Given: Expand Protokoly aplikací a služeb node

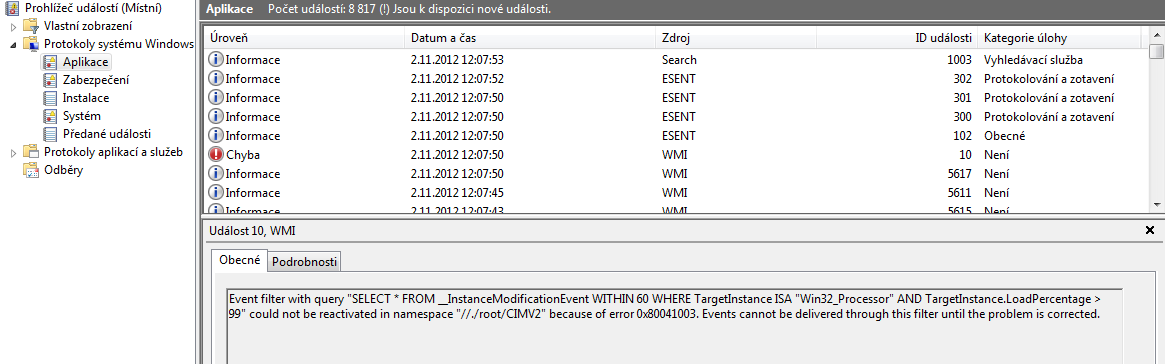Looking at the screenshot, I should coord(13,152).
